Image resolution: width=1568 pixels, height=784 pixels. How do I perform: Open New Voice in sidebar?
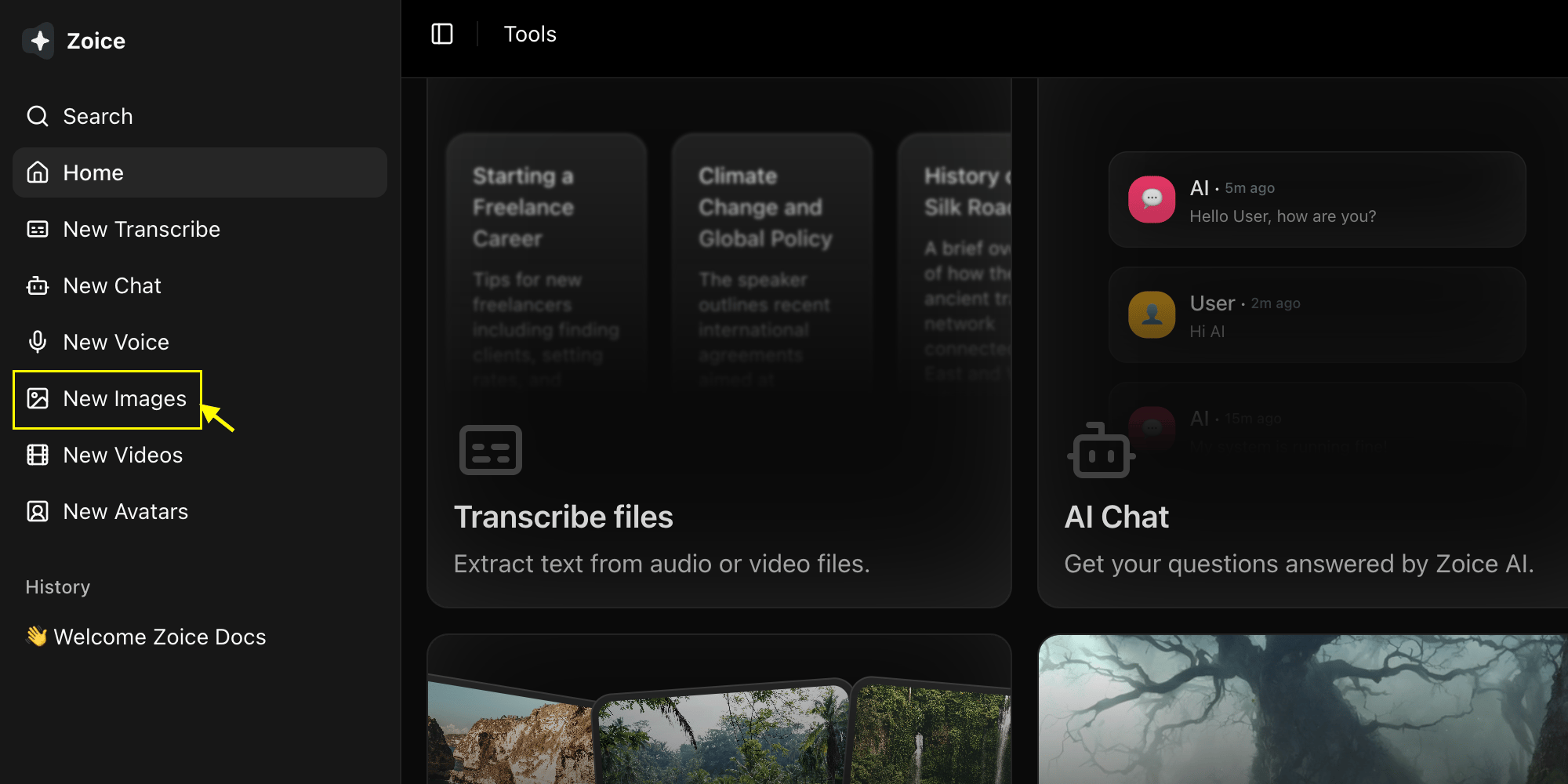pyautogui.click(x=200, y=342)
